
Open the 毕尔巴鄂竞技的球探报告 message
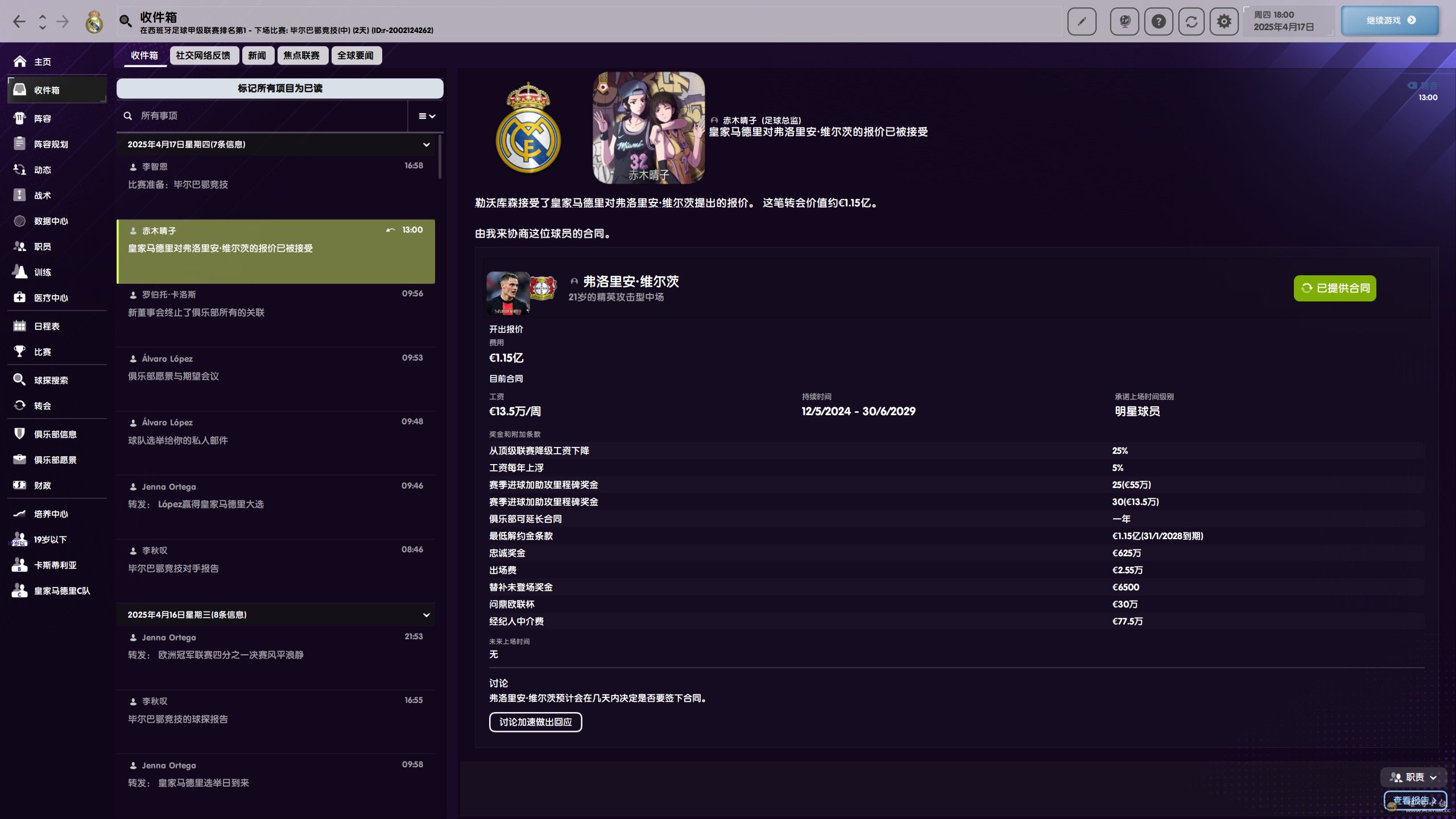(276, 722)
